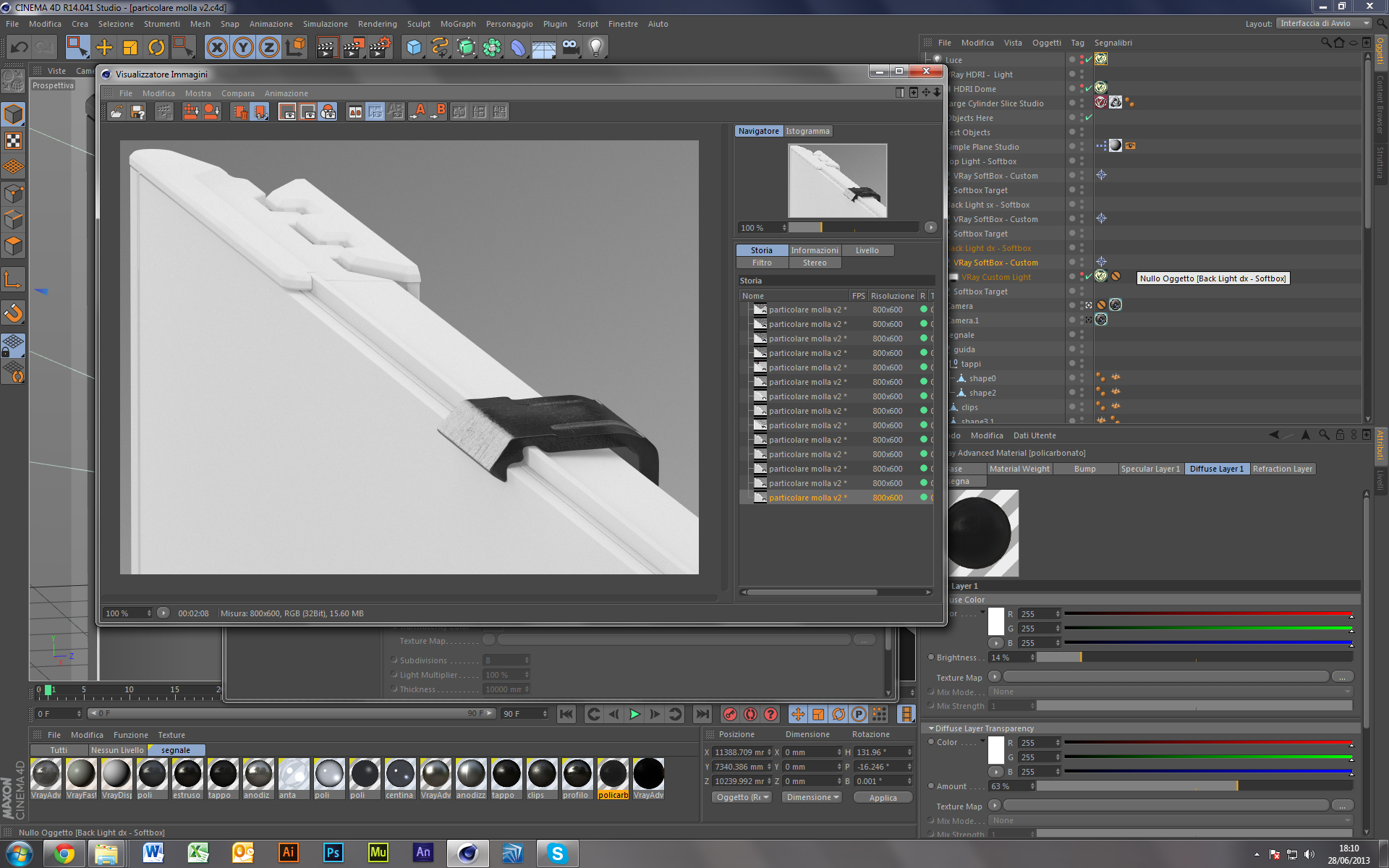Open the Oggetto (Rel) coordinate dropdown
Screen dimensions: 1389x868
coord(741,797)
